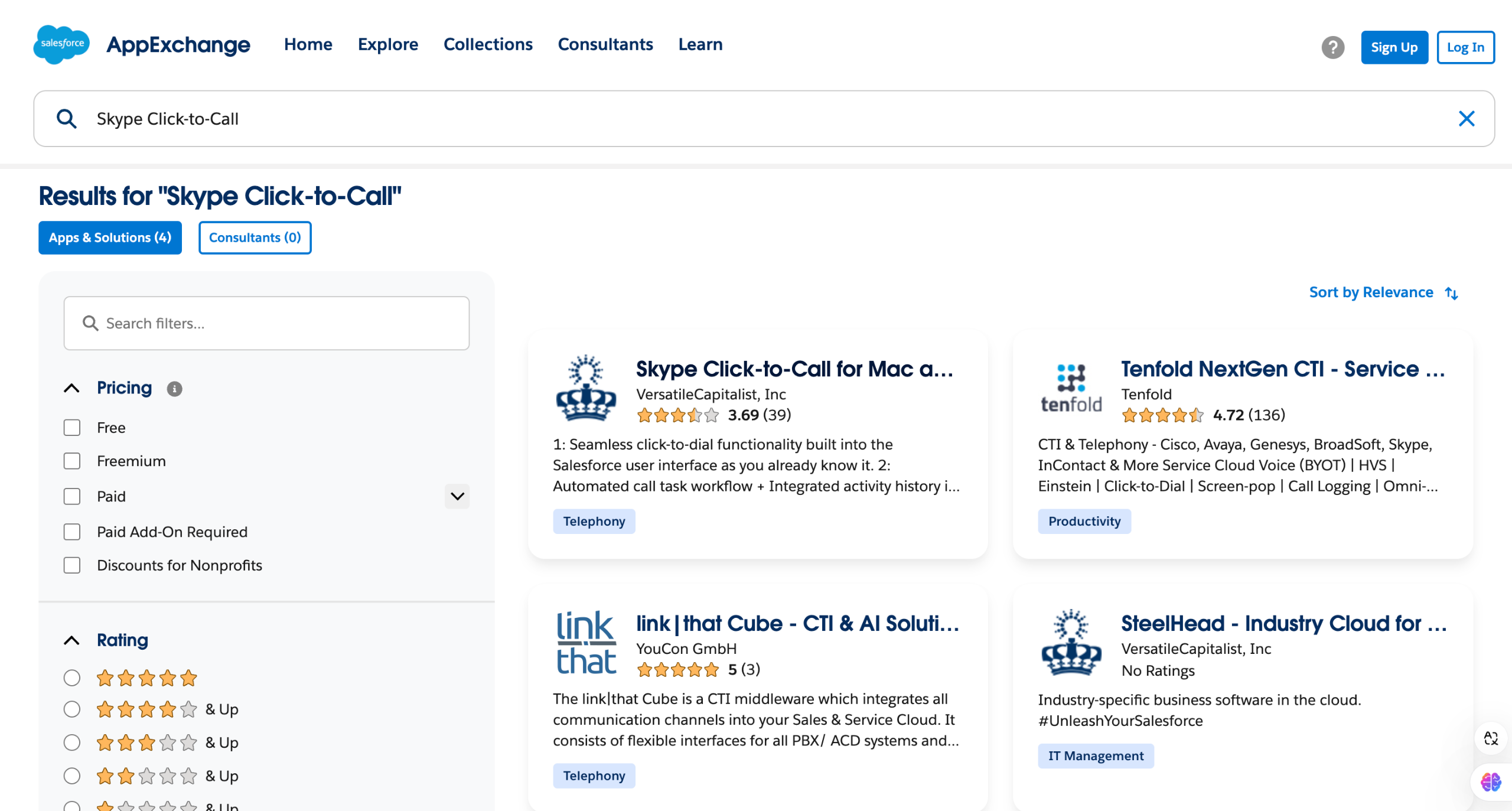The width and height of the screenshot is (1512, 811).
Task: Clear the search with the X icon
Action: point(1467,119)
